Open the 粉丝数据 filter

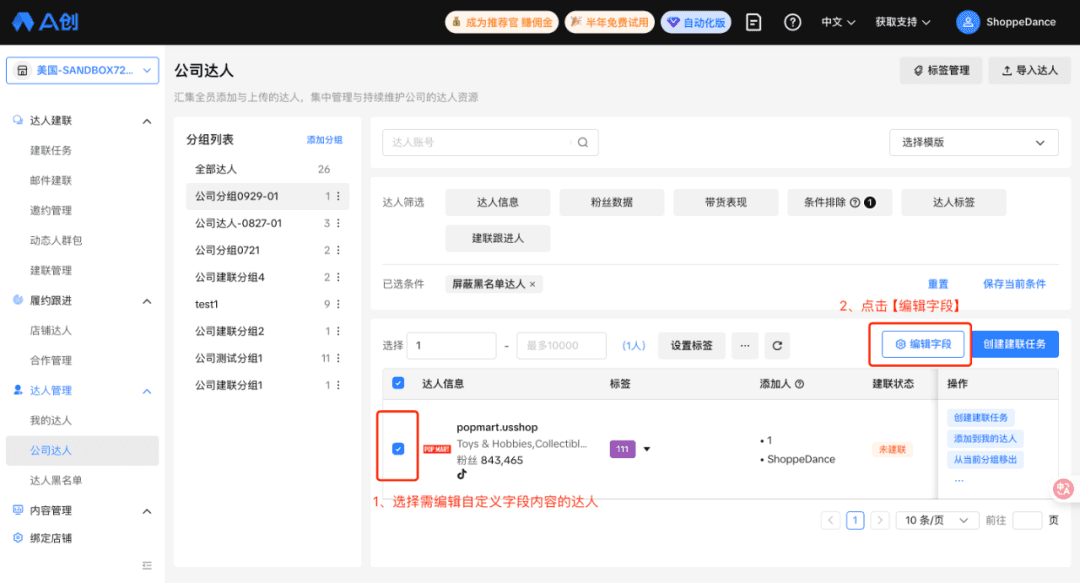pyautogui.click(x=612, y=203)
